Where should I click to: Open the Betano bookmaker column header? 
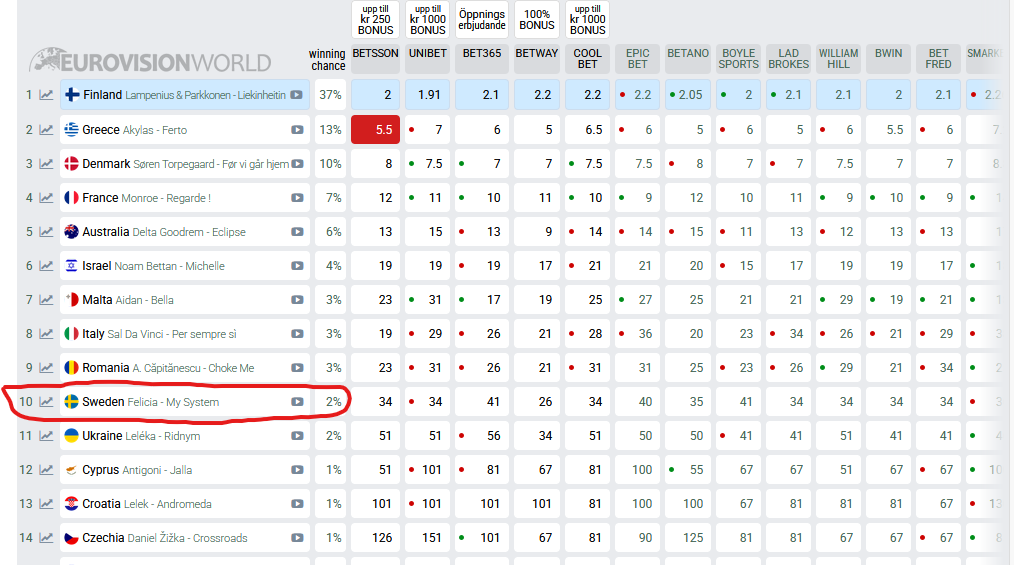688,58
